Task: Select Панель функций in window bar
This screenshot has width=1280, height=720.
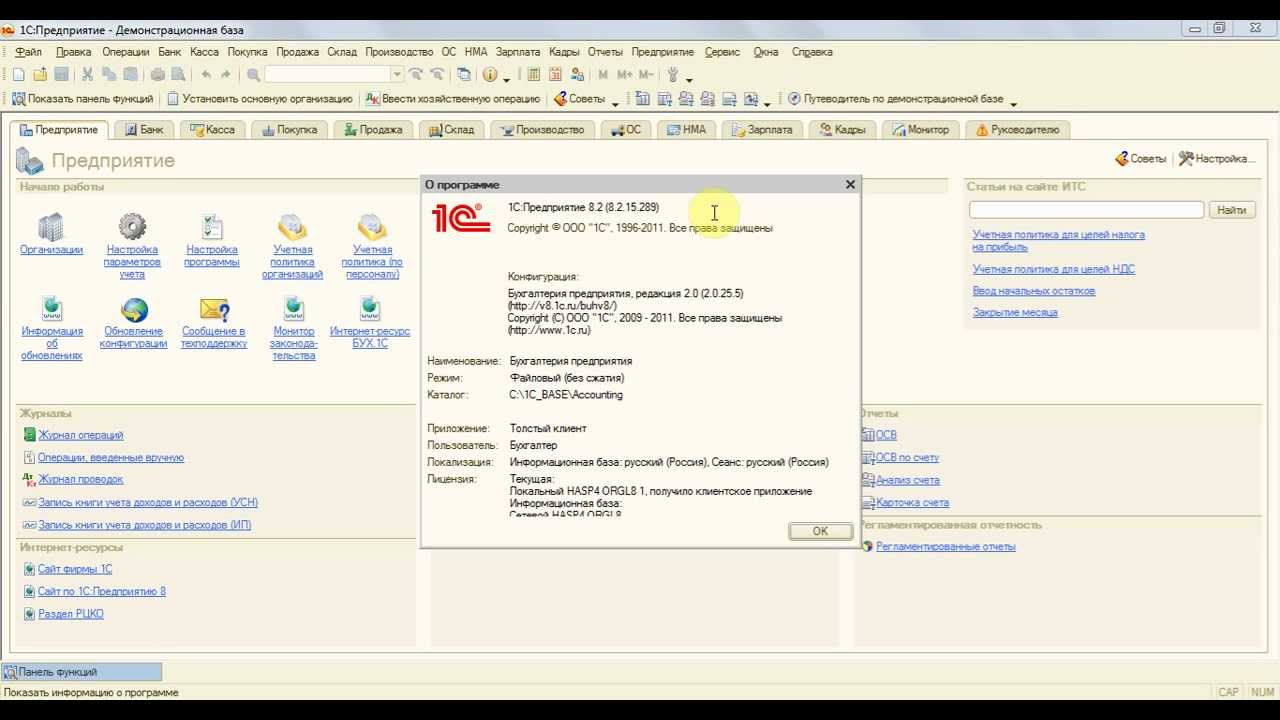Action: 81,672
